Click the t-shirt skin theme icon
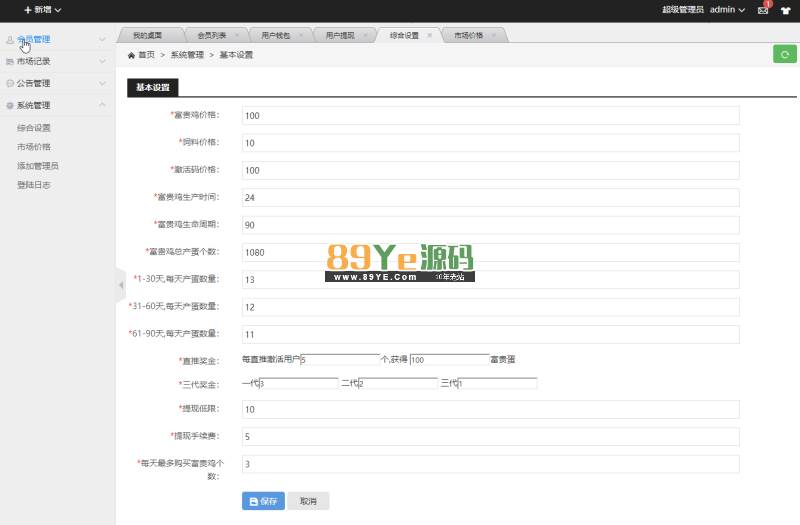The image size is (800, 525). click(x=785, y=10)
